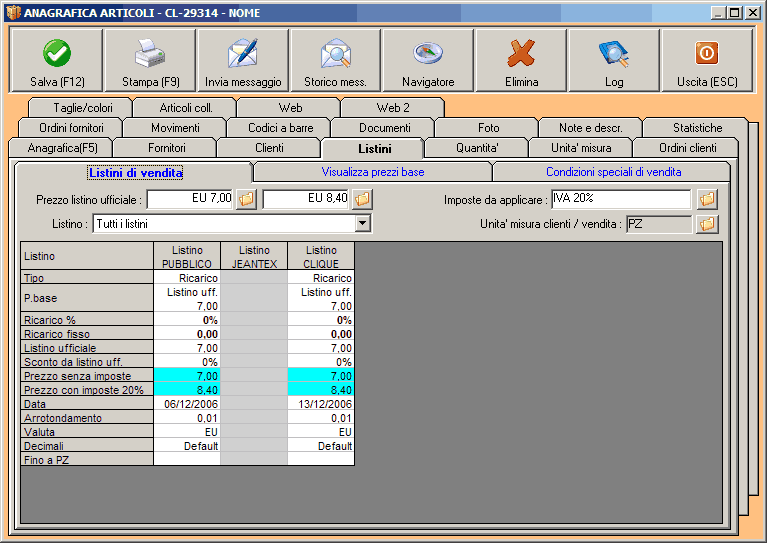The width and height of the screenshot is (767, 543).
Task: Click the Fino a PZ row label
Action: tap(87, 459)
